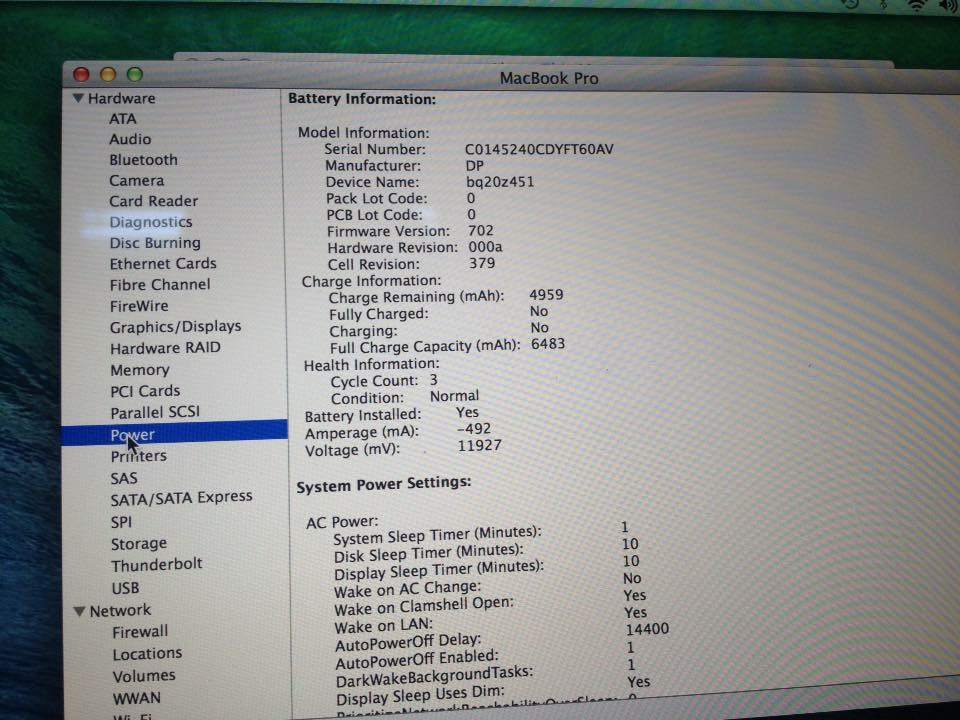Image resolution: width=960 pixels, height=720 pixels.
Task: Click the MacBook Pro window title bar
Action: (x=548, y=78)
